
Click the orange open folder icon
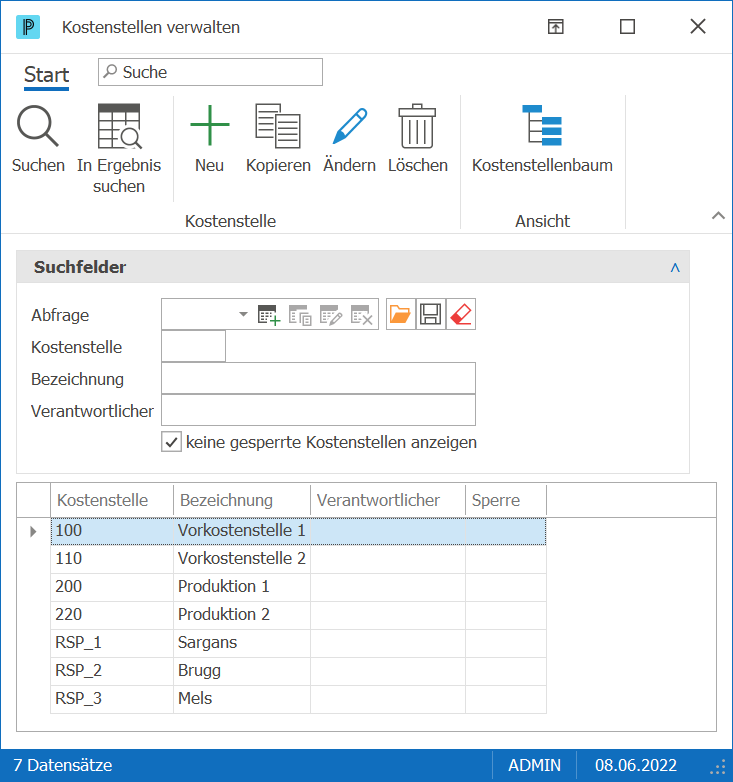pos(400,314)
